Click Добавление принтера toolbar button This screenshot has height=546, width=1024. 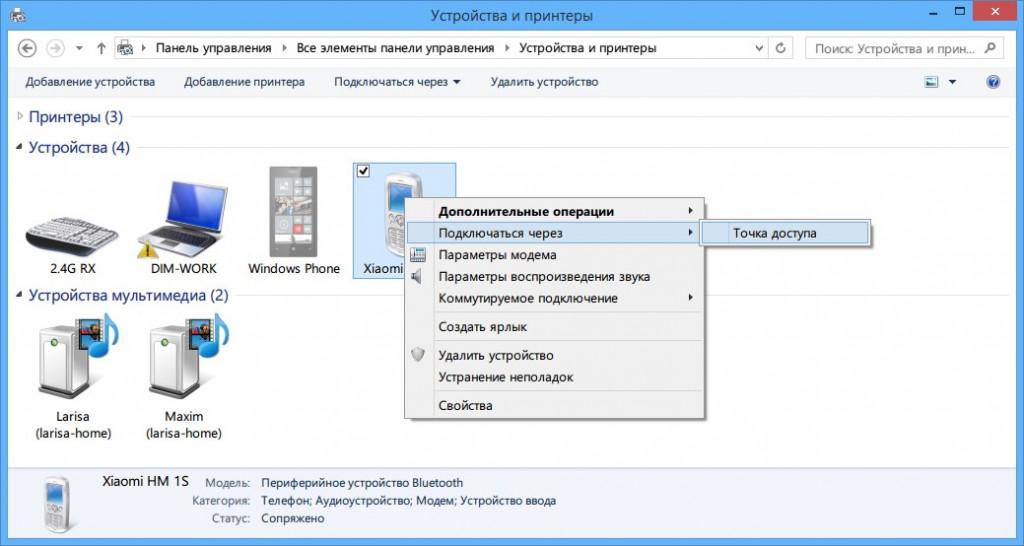(244, 82)
